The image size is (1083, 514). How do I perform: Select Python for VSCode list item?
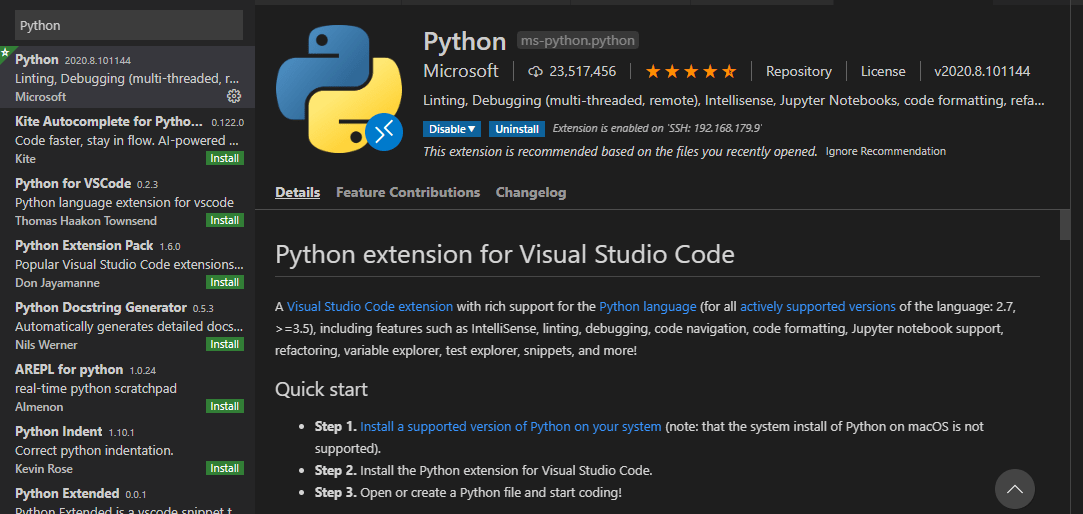(x=127, y=202)
